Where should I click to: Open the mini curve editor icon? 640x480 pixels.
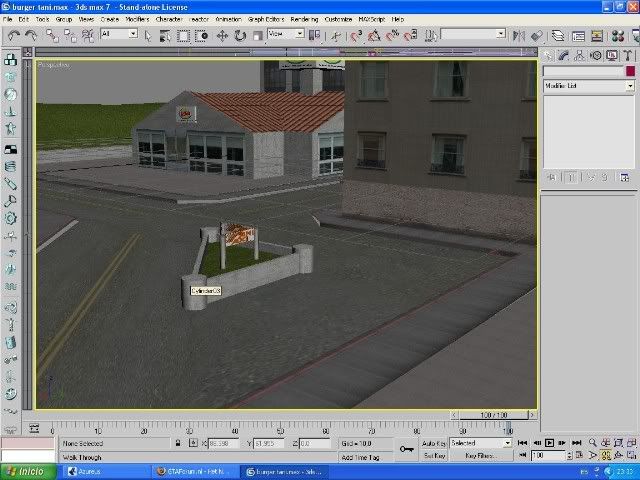point(34,429)
